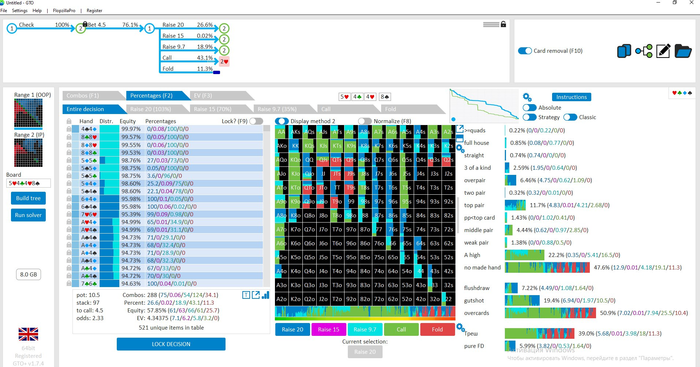Select the magenta Raise 15 color button
Screen dimensions: 700x367
pyautogui.click(x=329, y=329)
